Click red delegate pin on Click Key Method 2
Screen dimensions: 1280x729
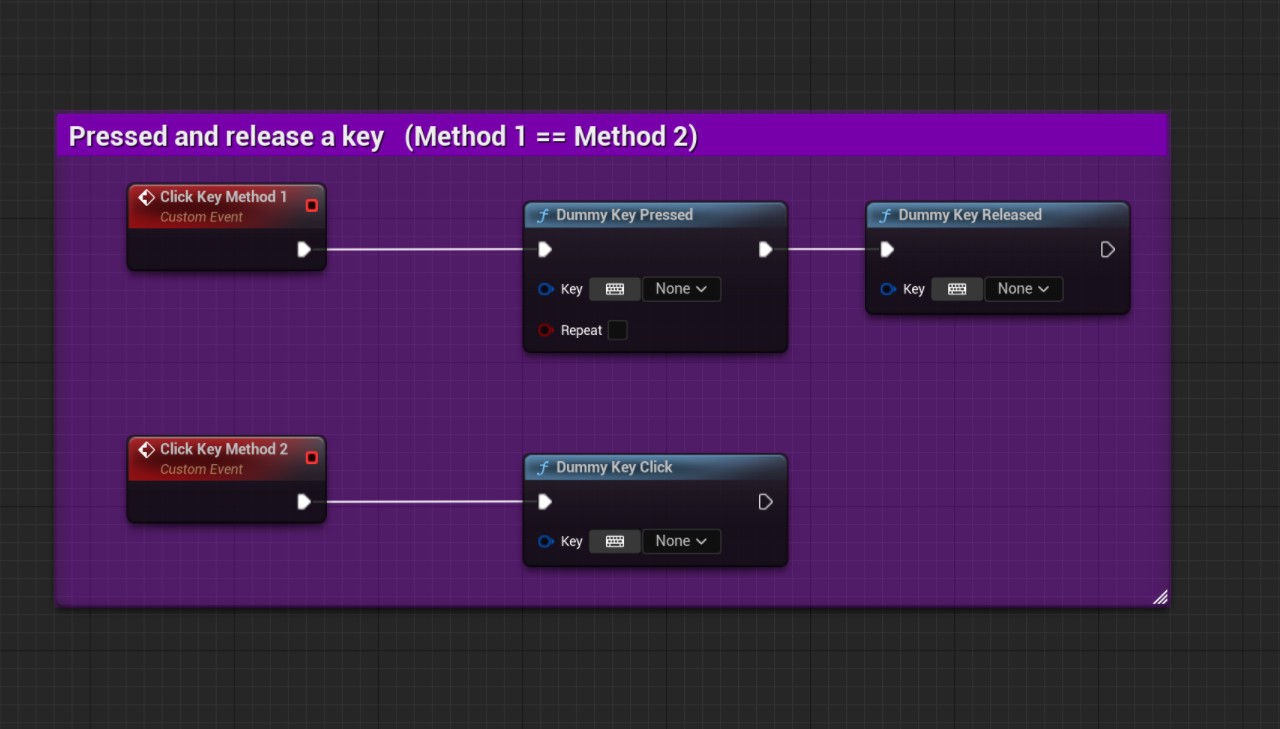click(x=311, y=457)
